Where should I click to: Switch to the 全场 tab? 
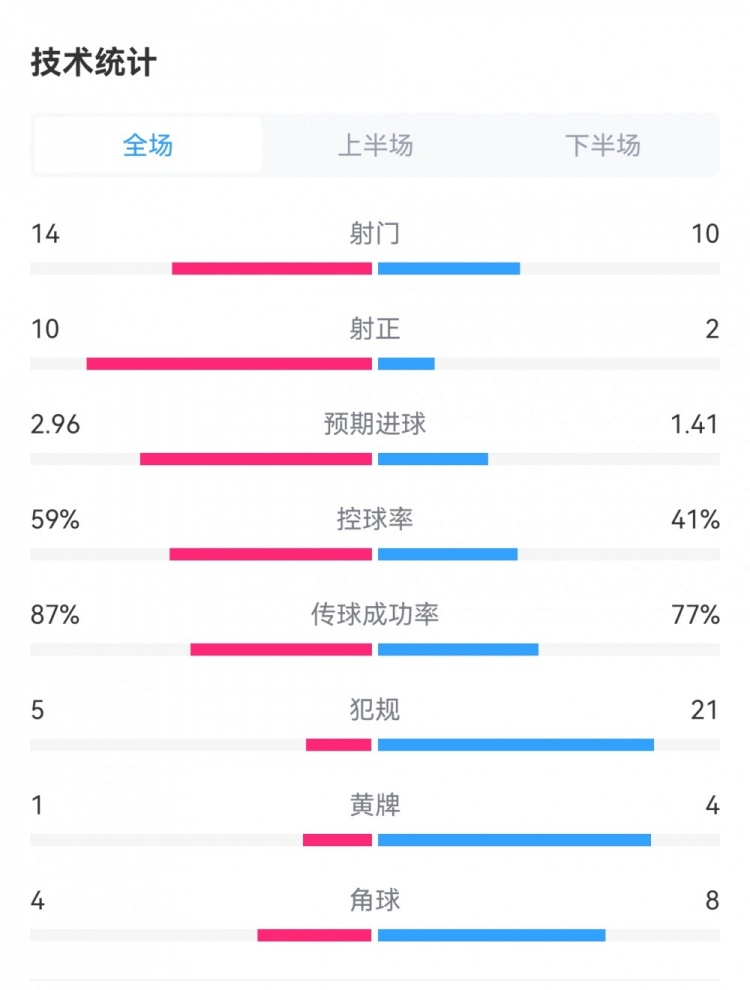click(148, 146)
